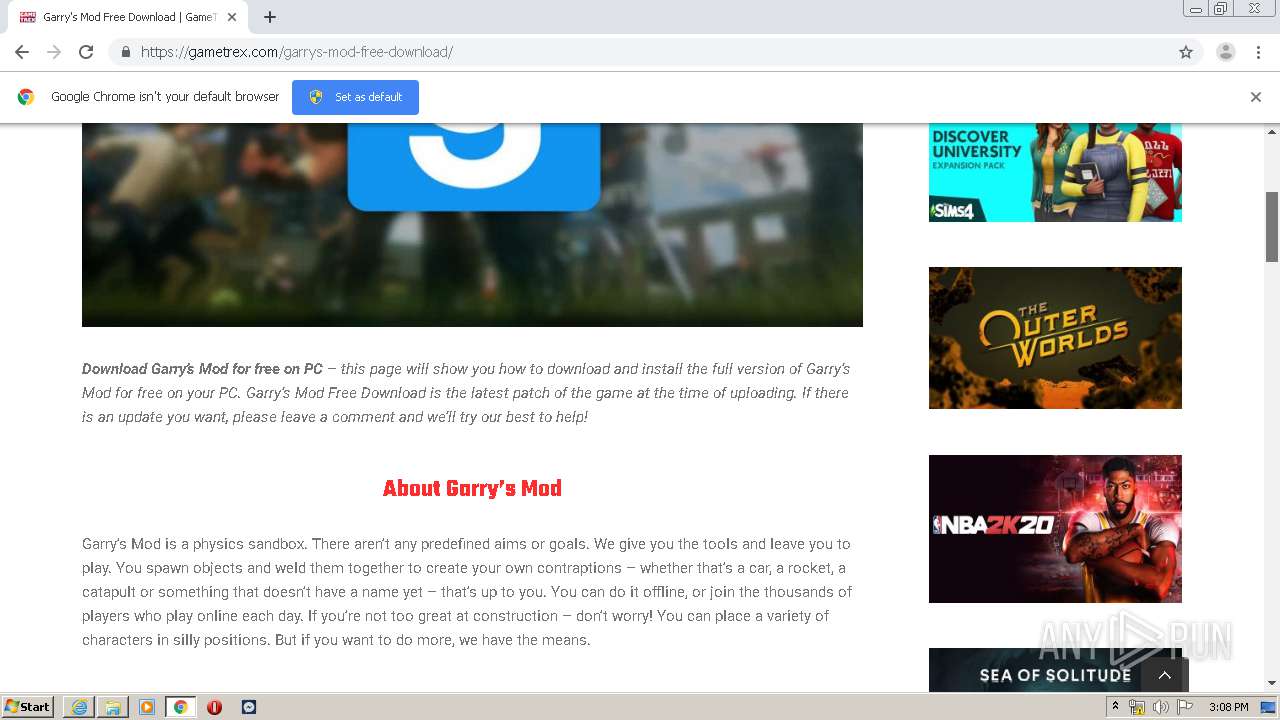Click the Garry's Mod banner image
Viewport: 1280px width, 720px height.
click(472, 225)
